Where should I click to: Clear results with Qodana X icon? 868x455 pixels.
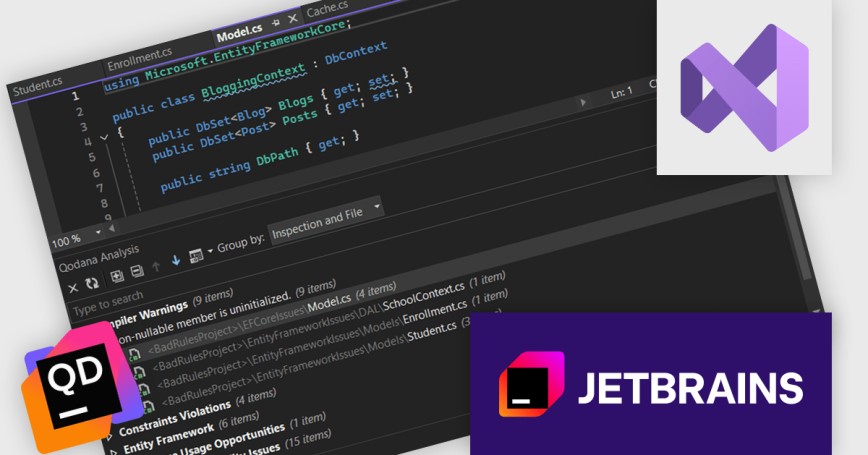73,288
